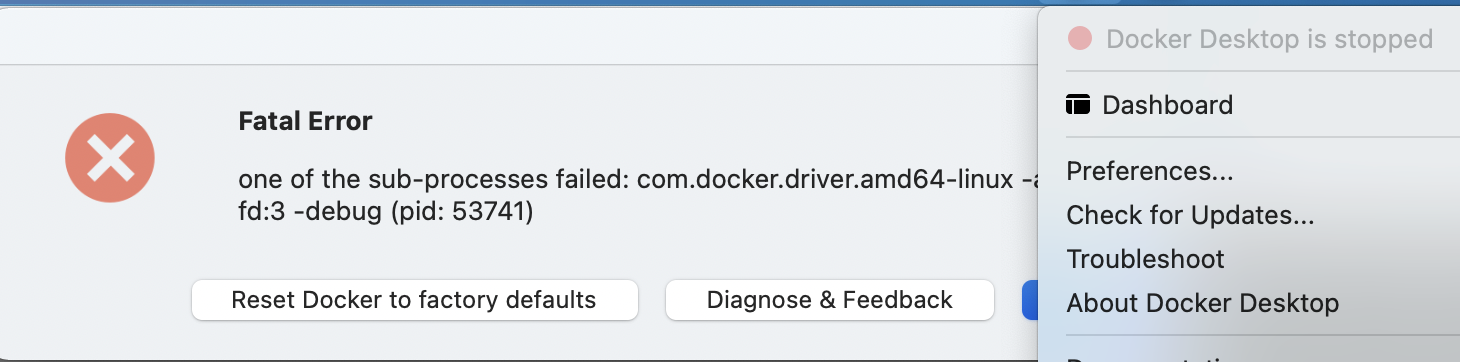Click the red stopped status dot

pos(1080,39)
